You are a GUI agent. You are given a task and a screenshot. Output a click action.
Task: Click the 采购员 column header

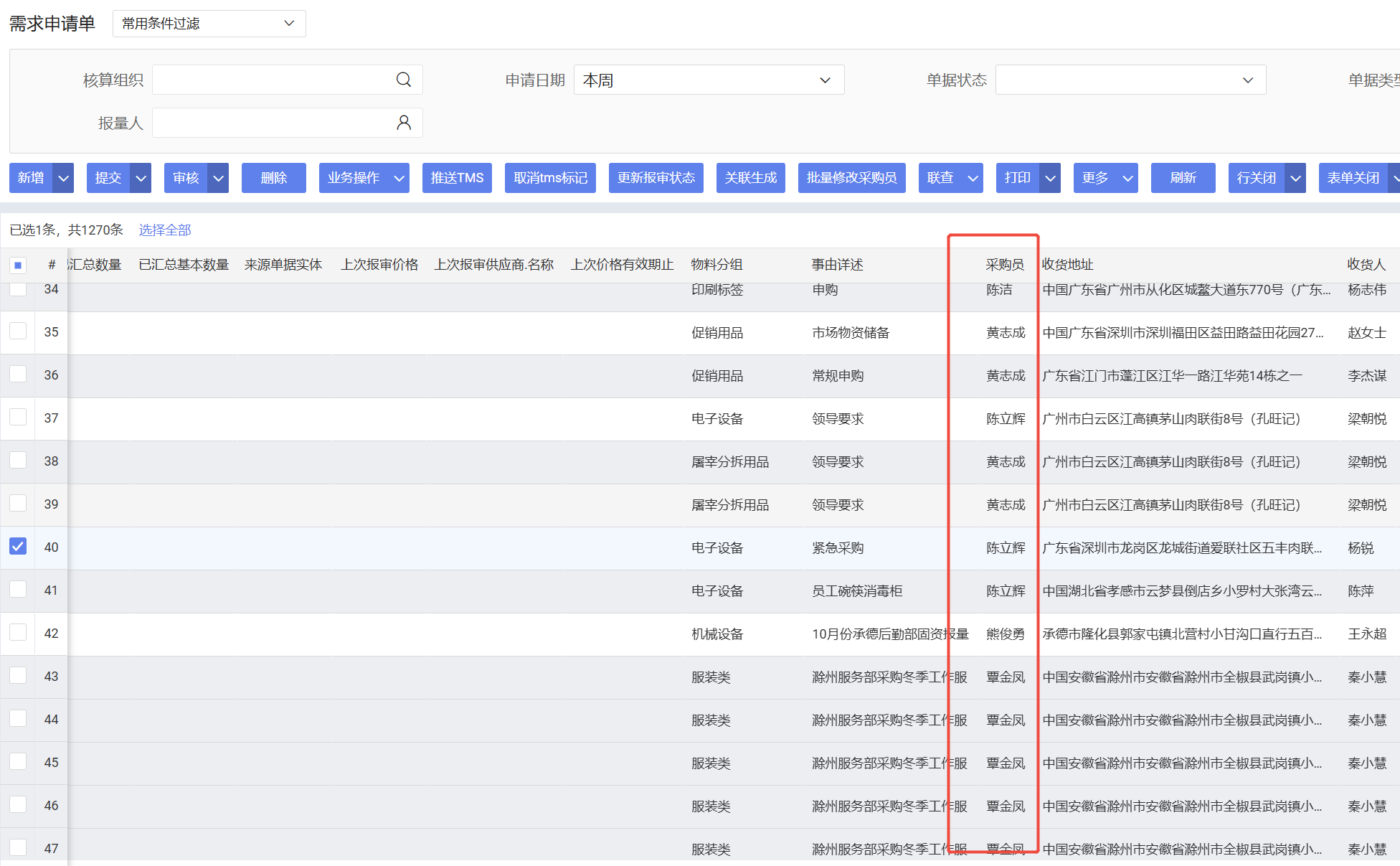1004,265
